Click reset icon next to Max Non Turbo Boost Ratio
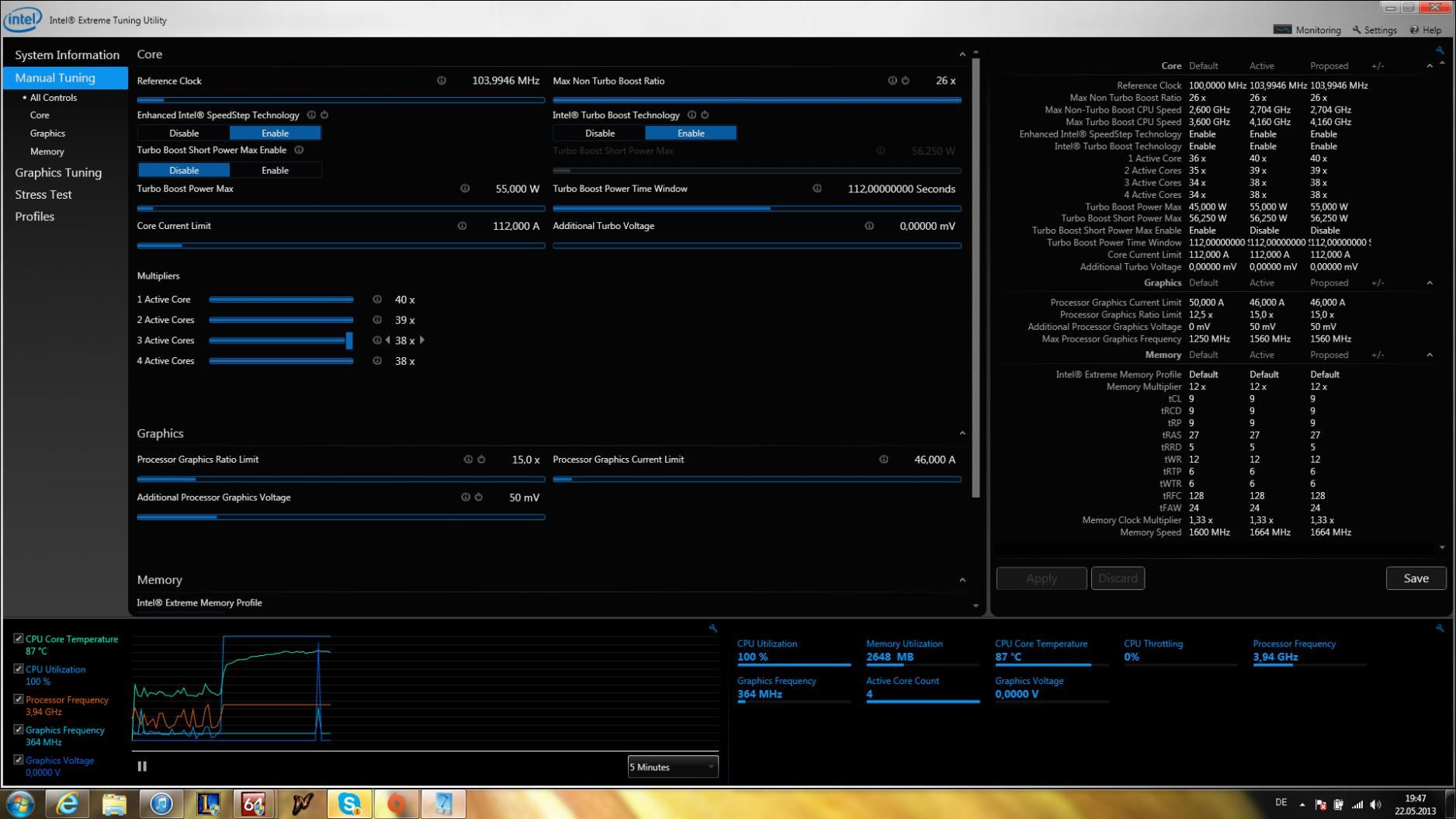 point(905,81)
